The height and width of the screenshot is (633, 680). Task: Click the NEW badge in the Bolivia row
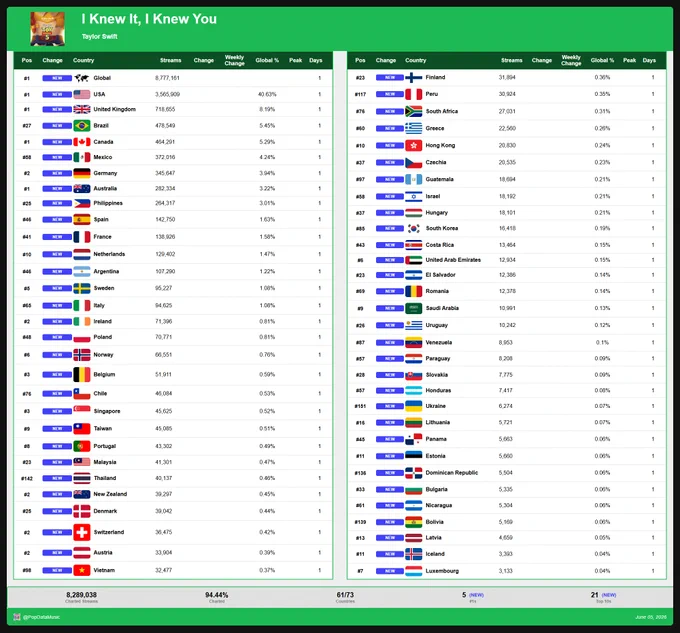389,522
